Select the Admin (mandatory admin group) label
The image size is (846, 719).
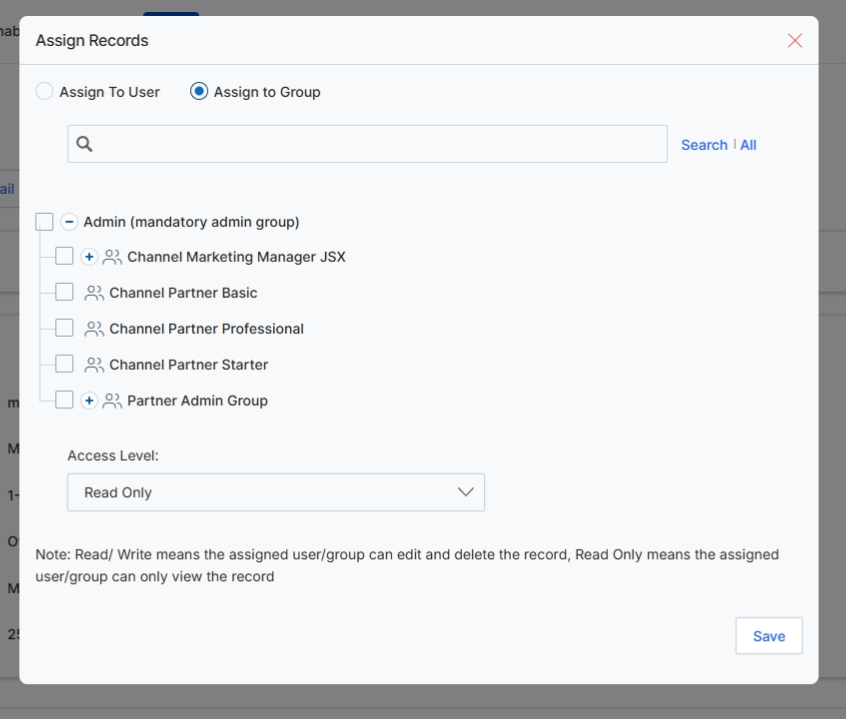tap(191, 222)
